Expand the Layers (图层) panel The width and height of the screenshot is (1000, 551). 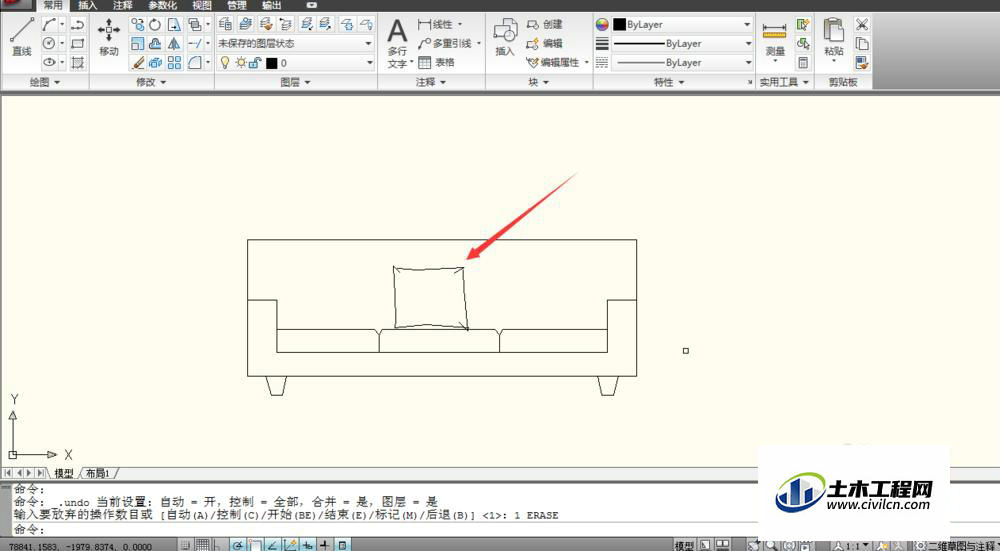[295, 82]
